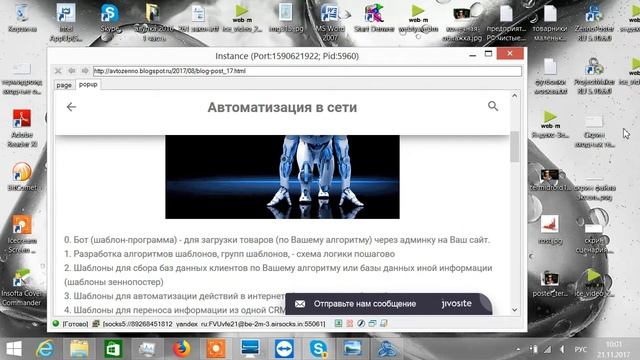Open the Windows Start button
Image resolution: width=640 pixels, height=360 pixels.
pyautogui.click(x=14, y=349)
